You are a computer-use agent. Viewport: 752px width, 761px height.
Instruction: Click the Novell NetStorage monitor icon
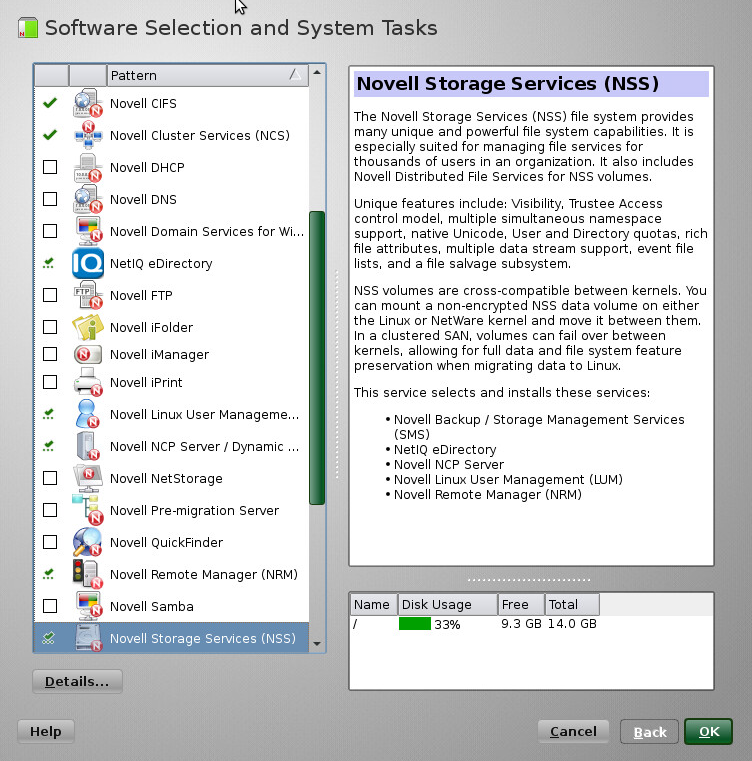click(x=88, y=478)
